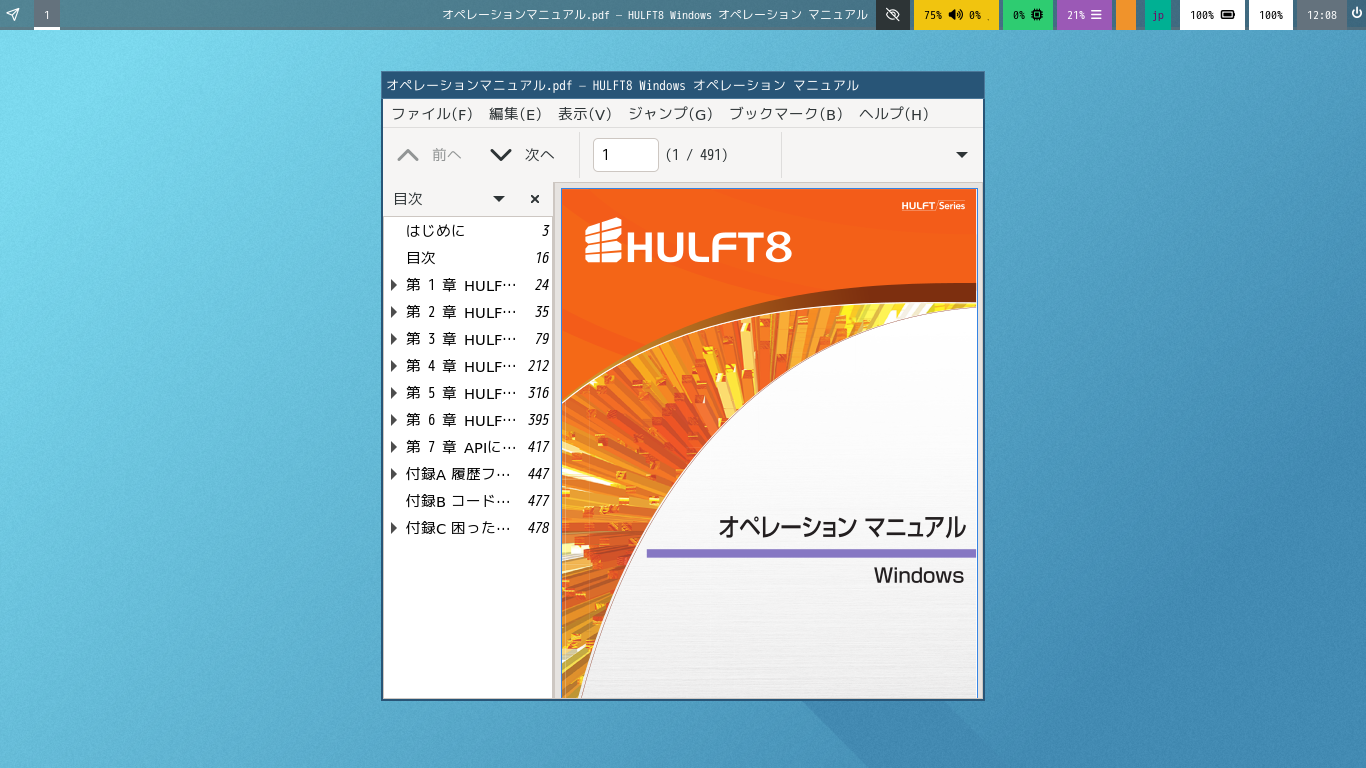Expand the 第 2 章 tree entry
The image size is (1366, 768).
click(x=394, y=312)
